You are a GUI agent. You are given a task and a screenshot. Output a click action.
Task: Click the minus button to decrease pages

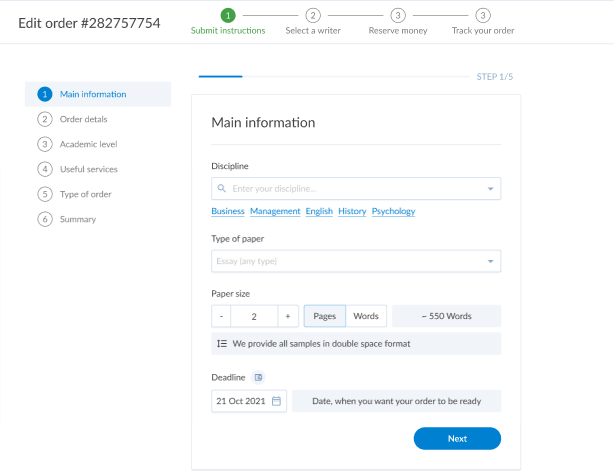click(221, 316)
